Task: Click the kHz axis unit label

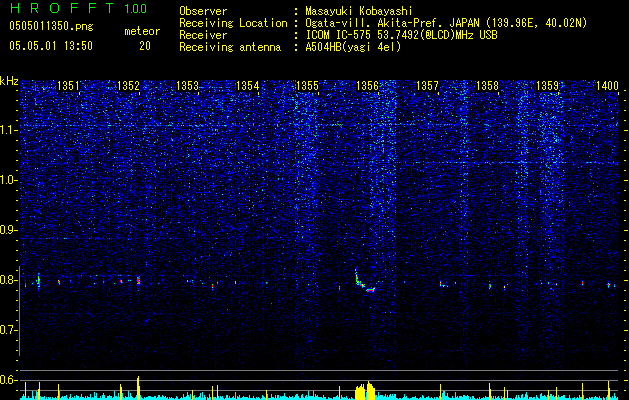Action: [x=9, y=81]
